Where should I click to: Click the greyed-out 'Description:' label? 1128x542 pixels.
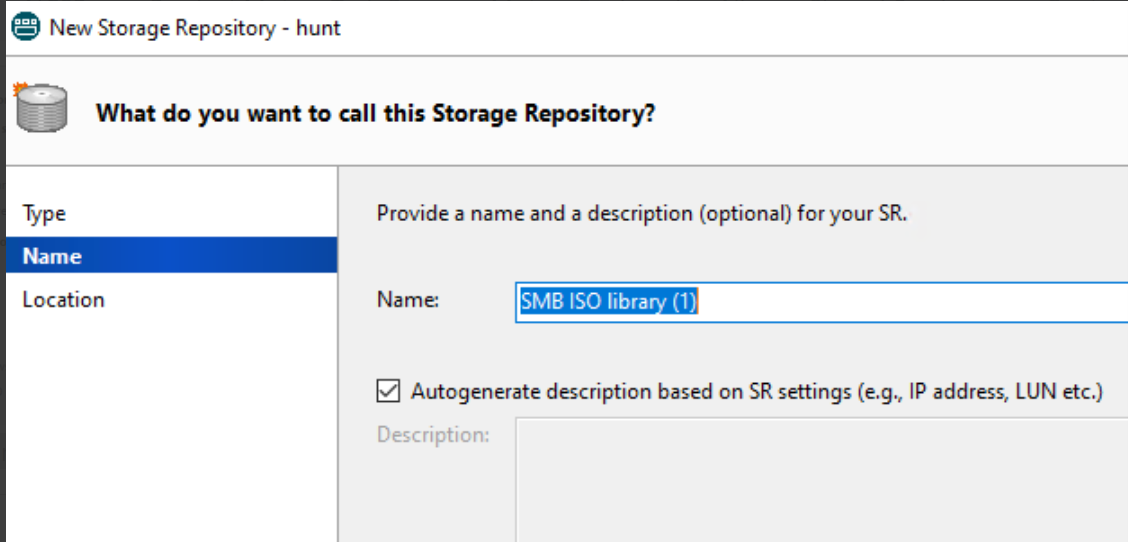pos(433,435)
